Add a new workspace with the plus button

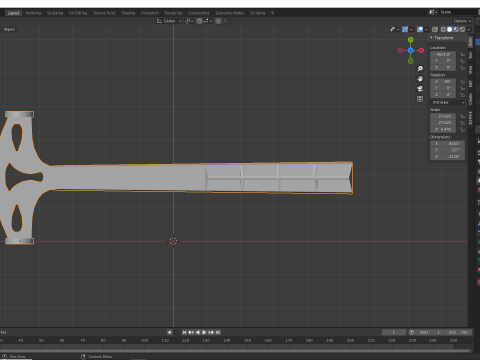(x=272, y=13)
